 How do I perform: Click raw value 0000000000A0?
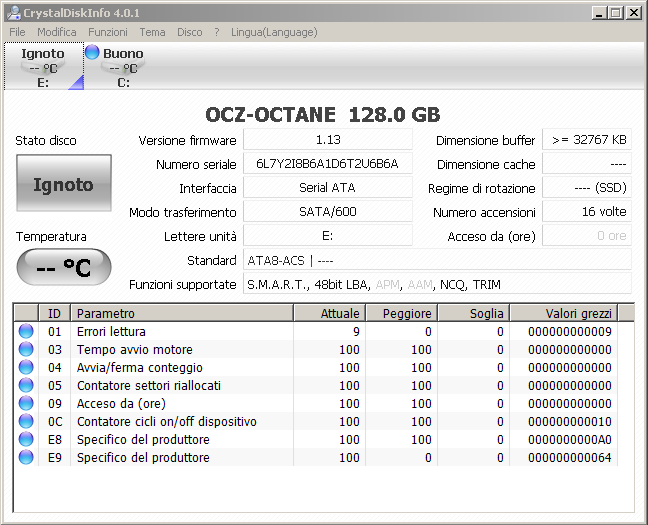[569, 439]
